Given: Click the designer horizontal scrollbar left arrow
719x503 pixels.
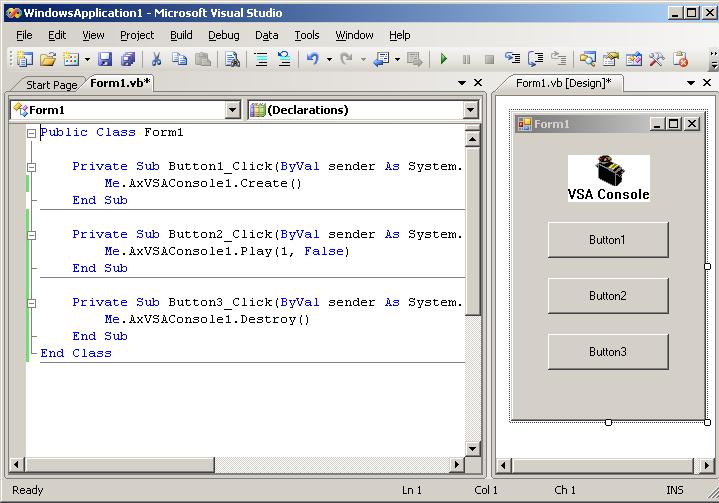Looking at the screenshot, I should coord(503,465).
